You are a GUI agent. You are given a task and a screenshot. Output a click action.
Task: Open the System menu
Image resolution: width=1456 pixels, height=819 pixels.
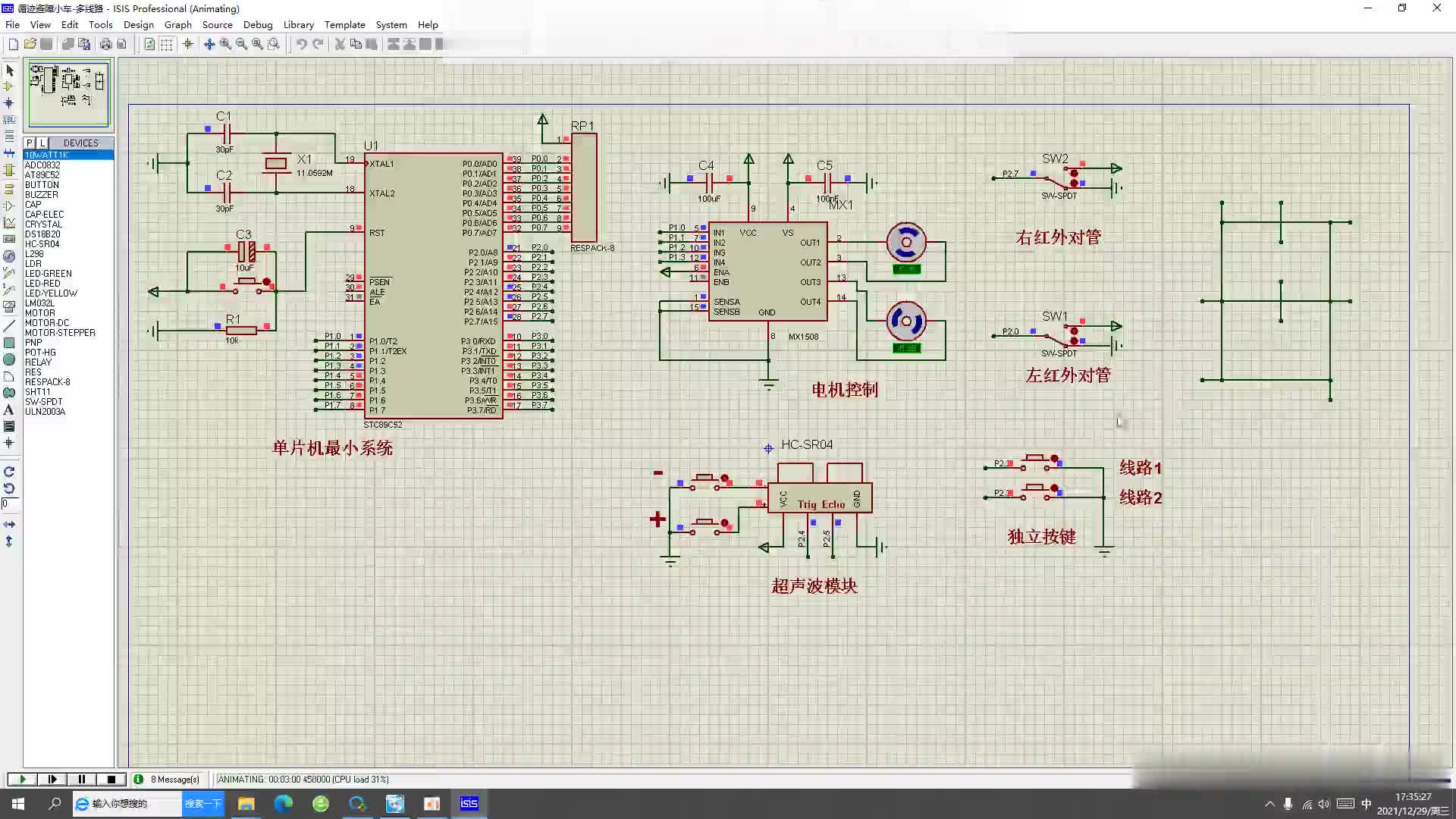coord(391,24)
